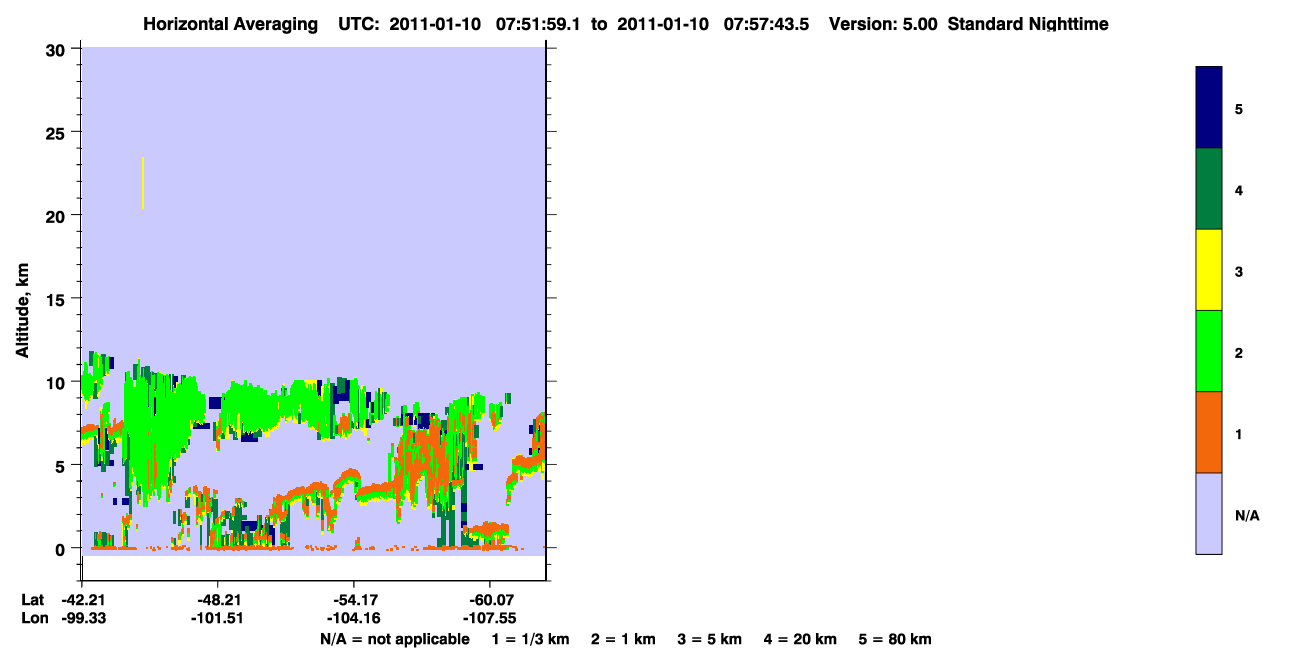Click the '2 = 1 km' legend text
The image size is (1300, 667).
tap(623, 639)
